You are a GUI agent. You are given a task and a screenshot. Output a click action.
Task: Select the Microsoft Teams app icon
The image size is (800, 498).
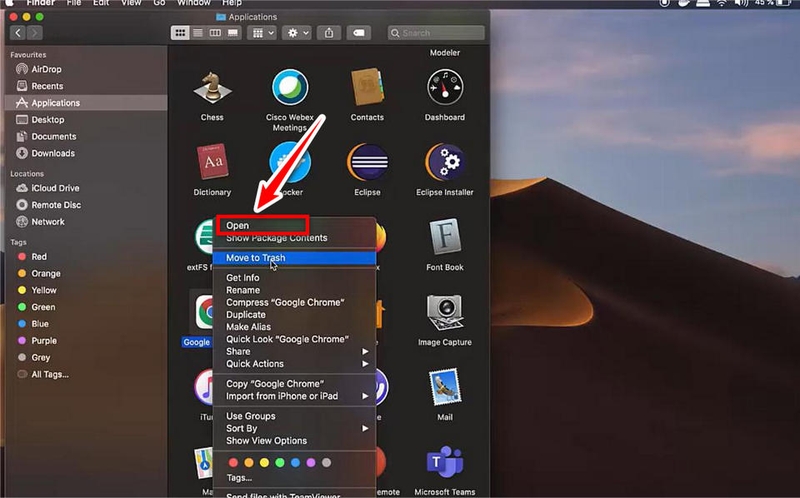[445, 462]
